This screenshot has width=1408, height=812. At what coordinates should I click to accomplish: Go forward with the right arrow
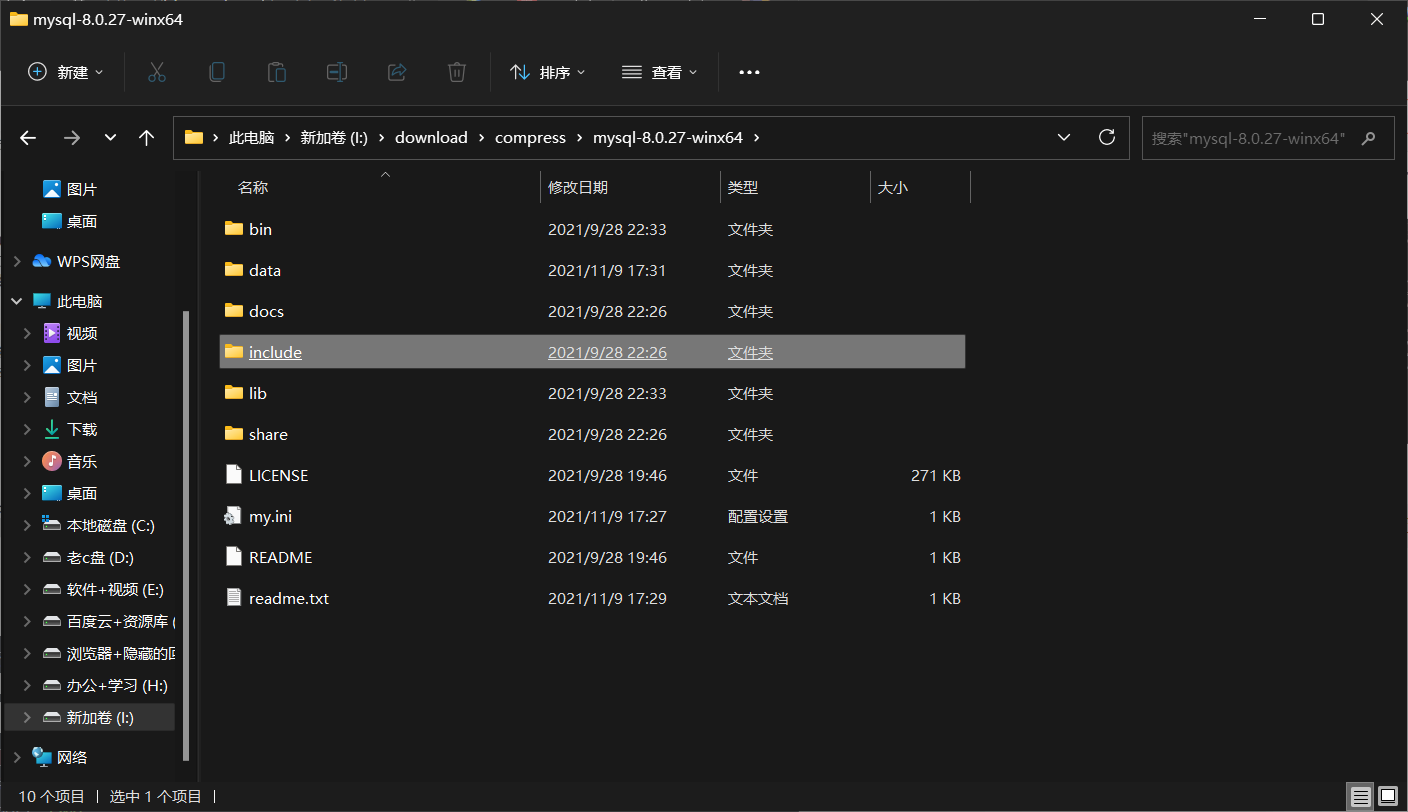point(72,138)
